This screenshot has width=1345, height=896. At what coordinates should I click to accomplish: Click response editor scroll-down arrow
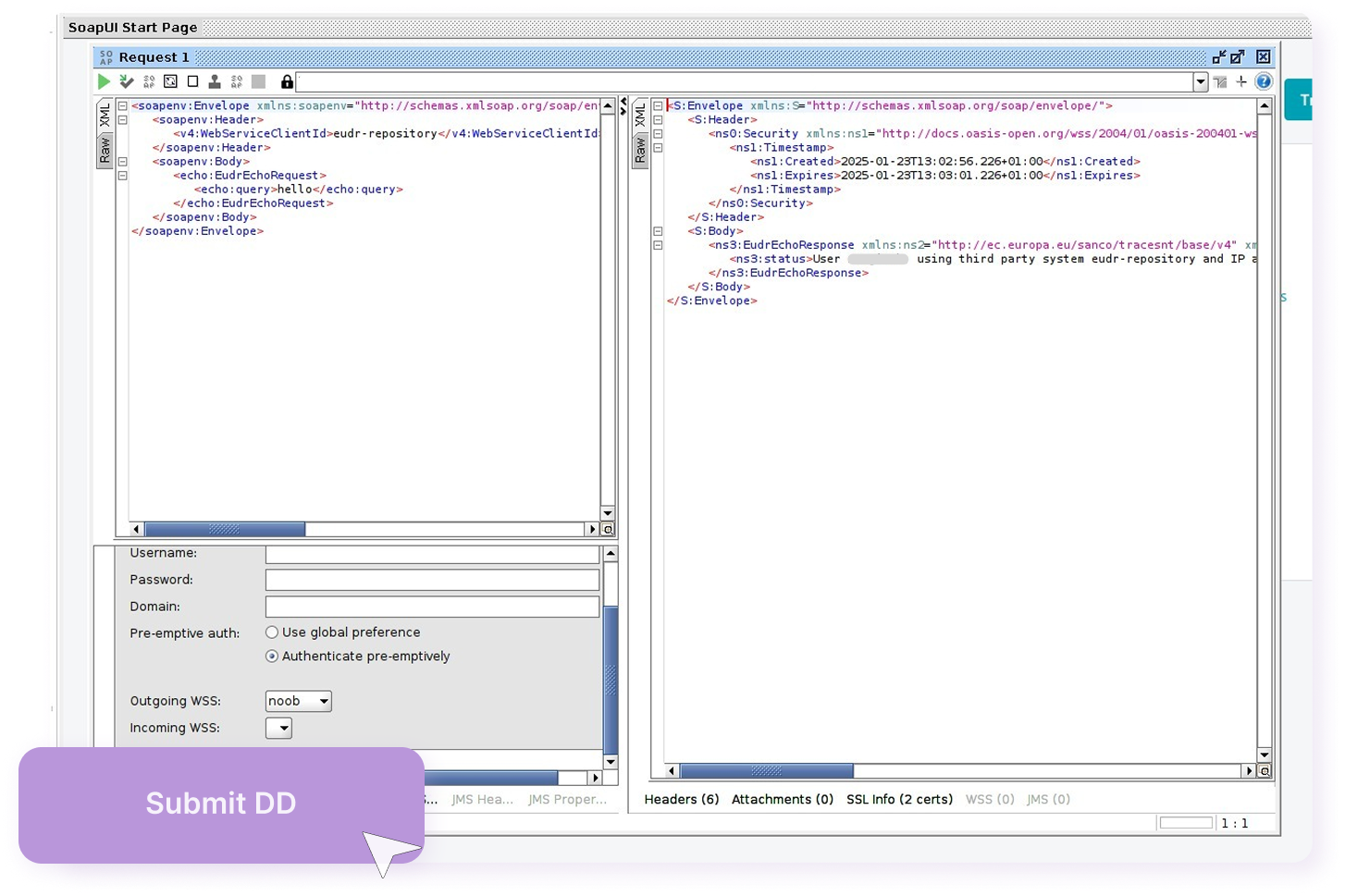coord(1265,755)
